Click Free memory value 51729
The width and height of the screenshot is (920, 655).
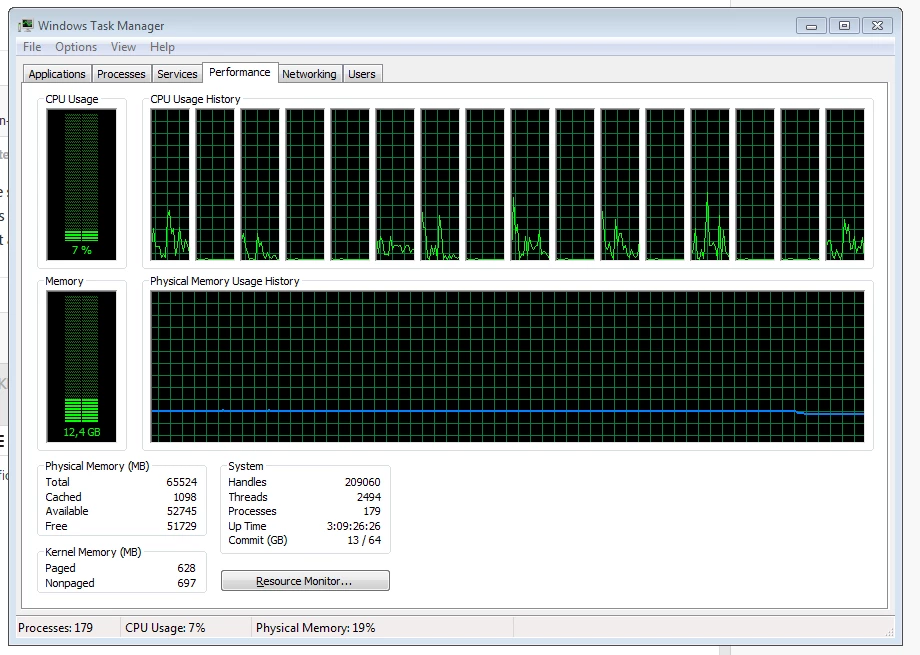(181, 526)
